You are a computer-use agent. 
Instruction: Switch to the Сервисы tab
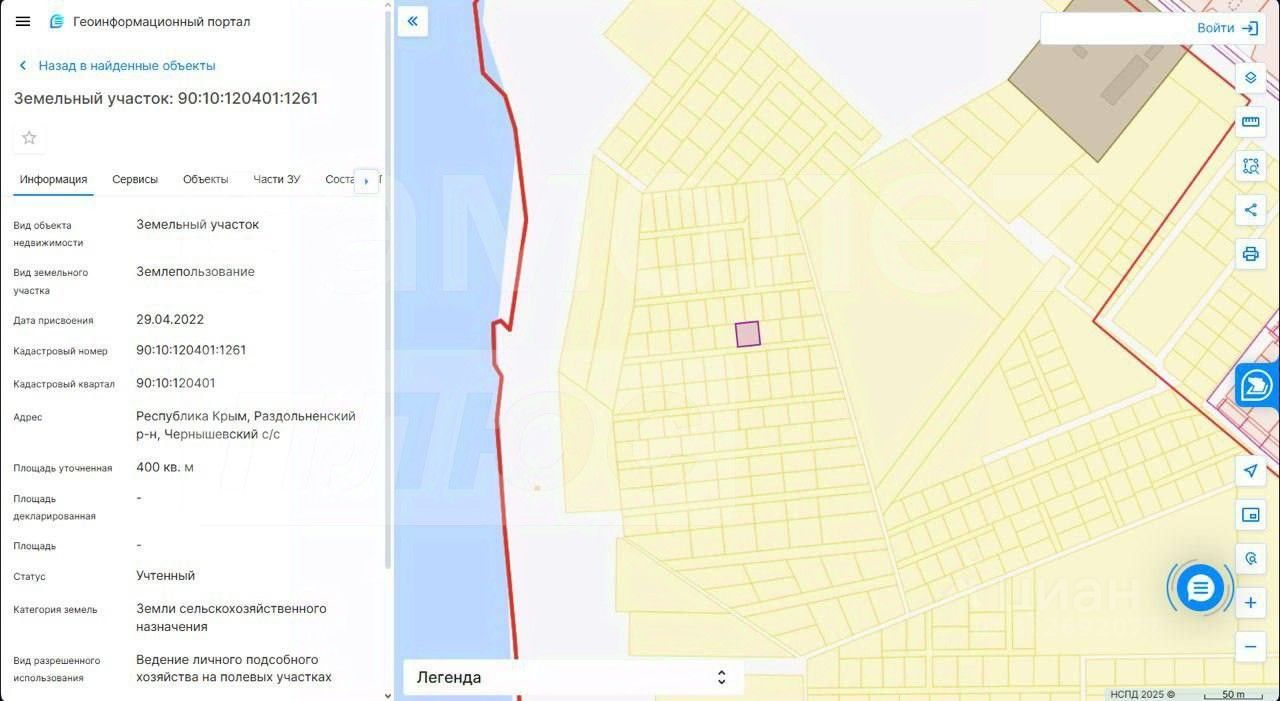(x=135, y=179)
